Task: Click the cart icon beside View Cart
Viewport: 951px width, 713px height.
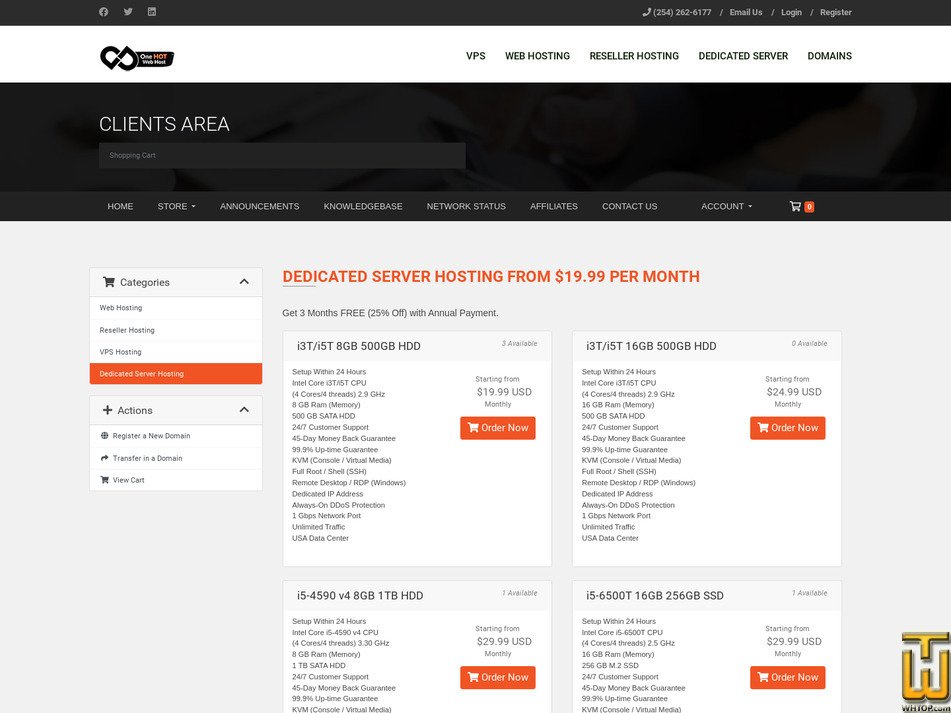Action: pyautogui.click(x=104, y=480)
